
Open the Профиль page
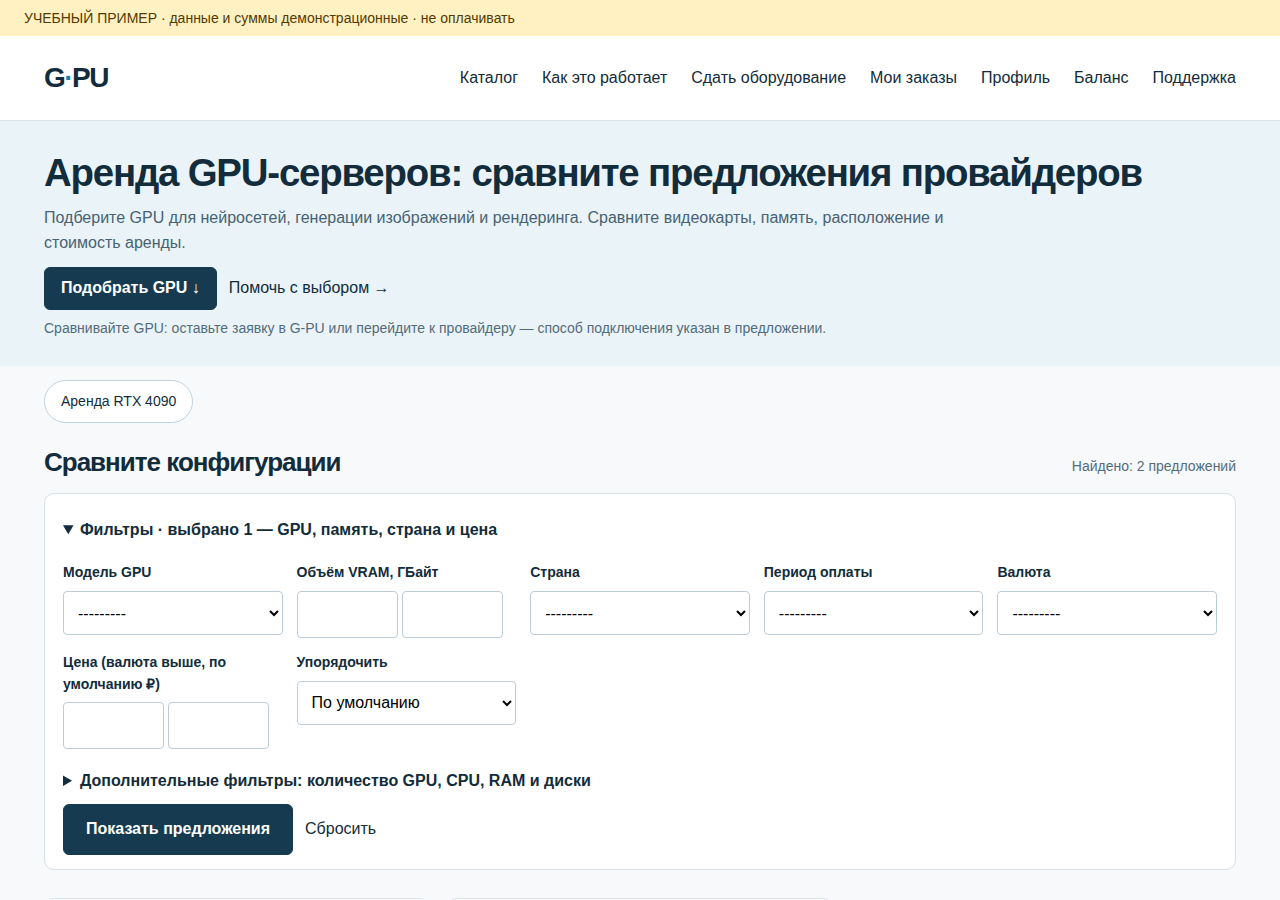pyautogui.click(x=1015, y=78)
